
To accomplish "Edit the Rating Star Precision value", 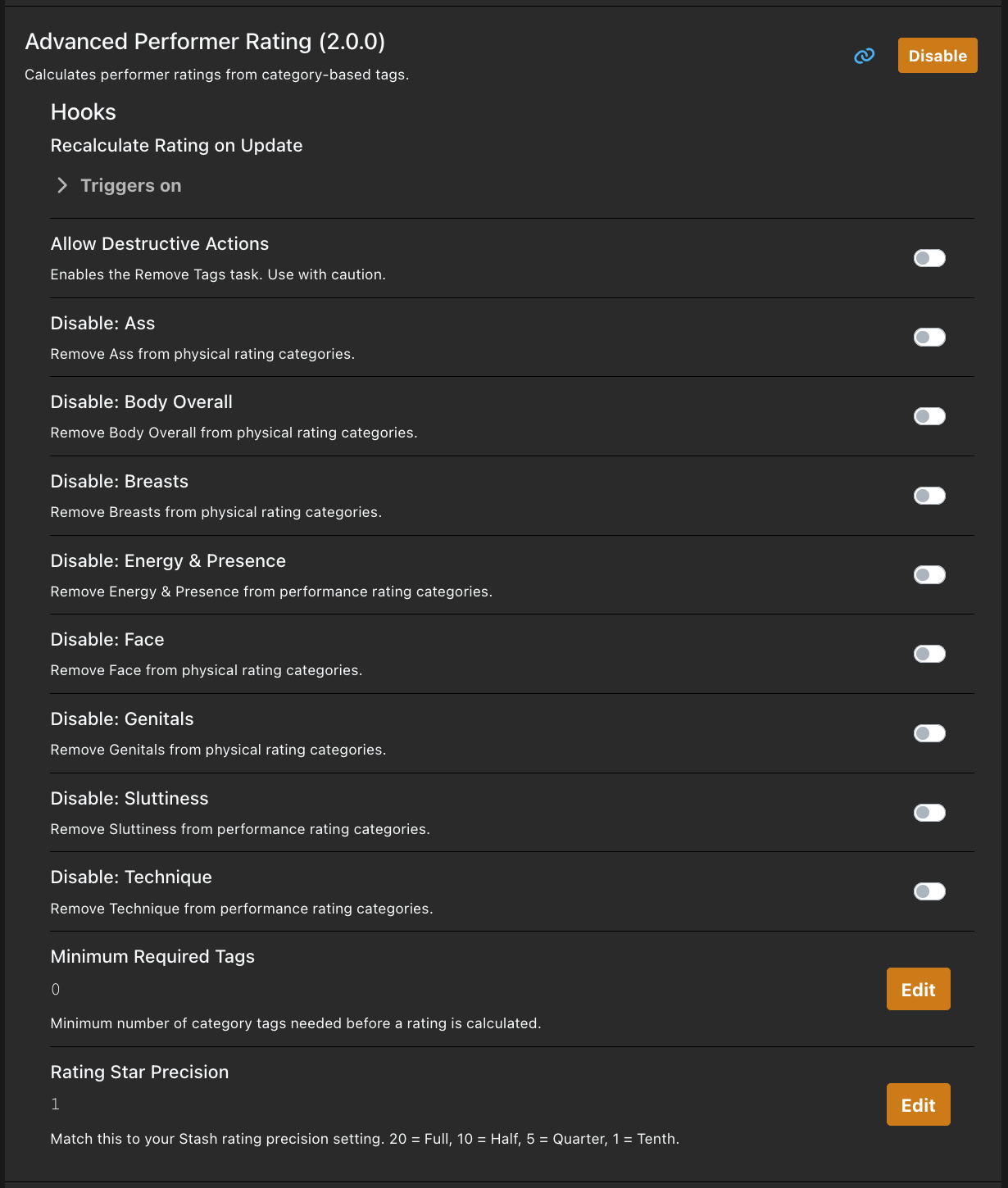I will (918, 1104).
